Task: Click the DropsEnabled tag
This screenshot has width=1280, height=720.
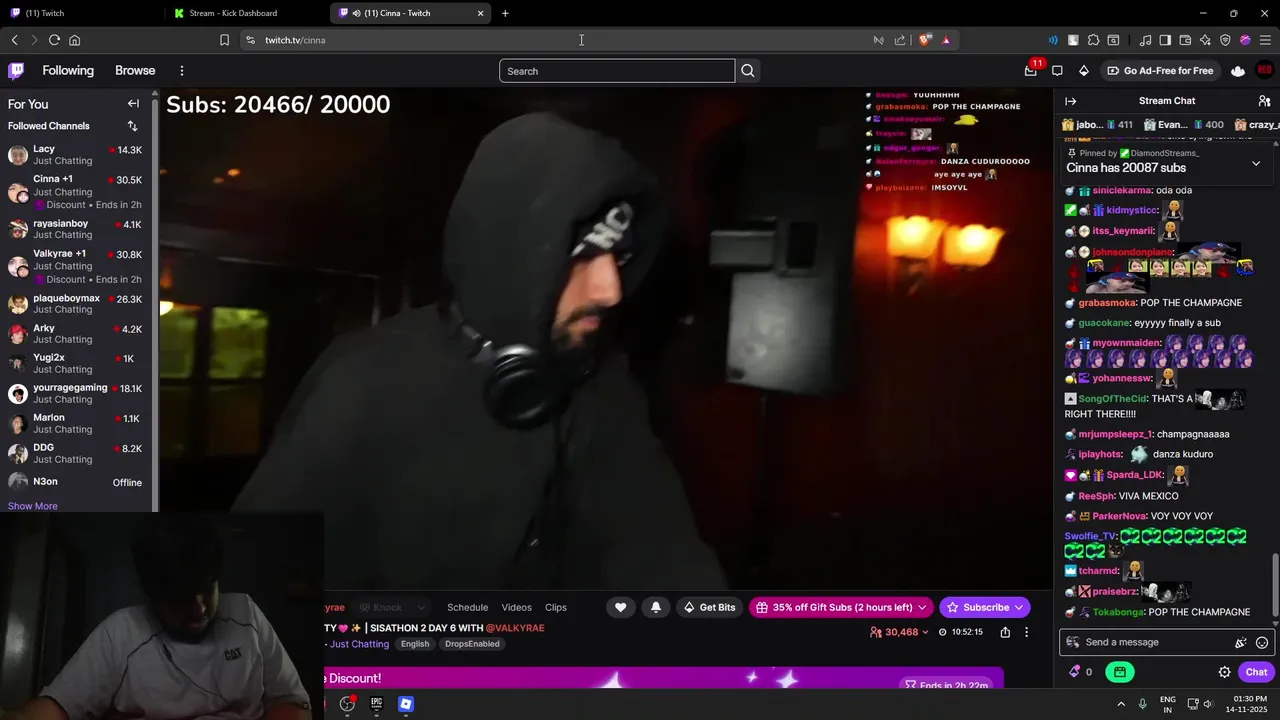Action: point(472,644)
